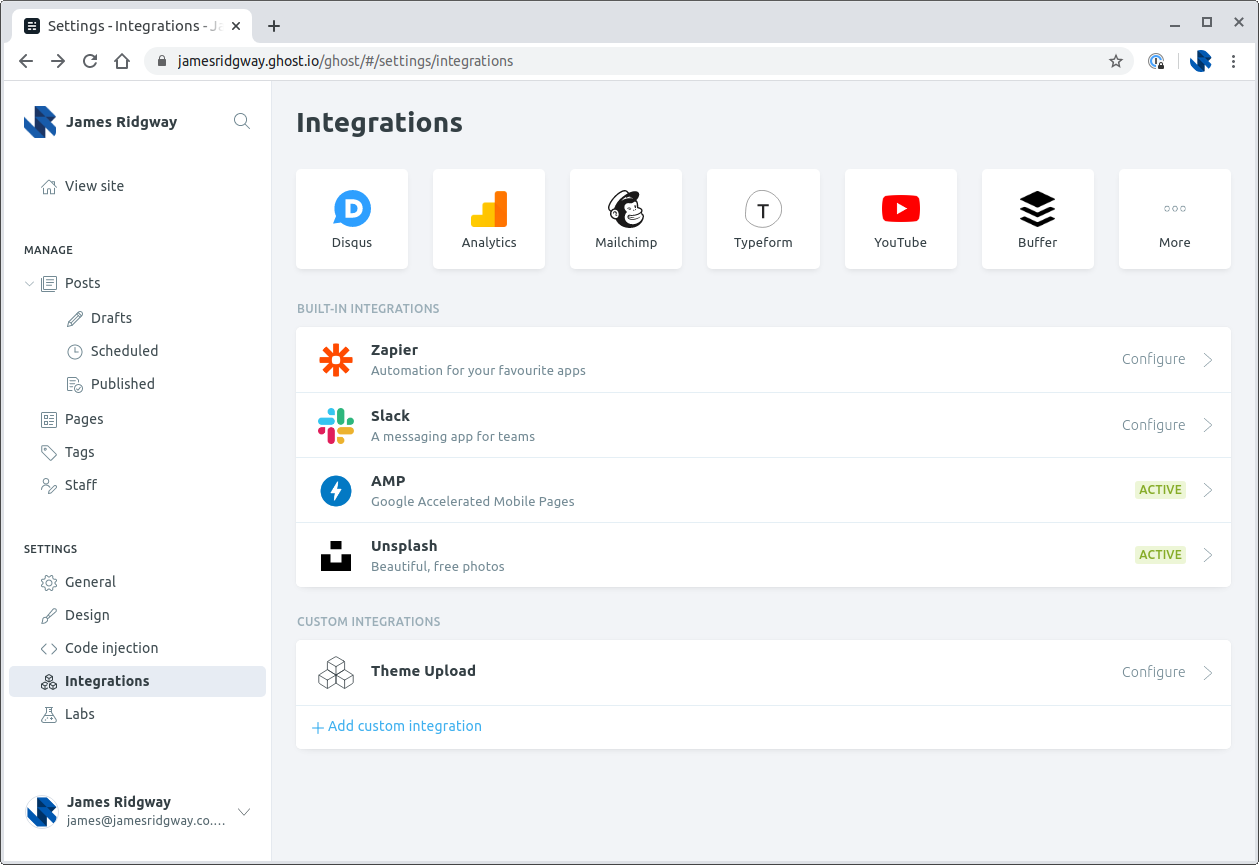Add custom integration
This screenshot has width=1259, height=865.
click(397, 727)
